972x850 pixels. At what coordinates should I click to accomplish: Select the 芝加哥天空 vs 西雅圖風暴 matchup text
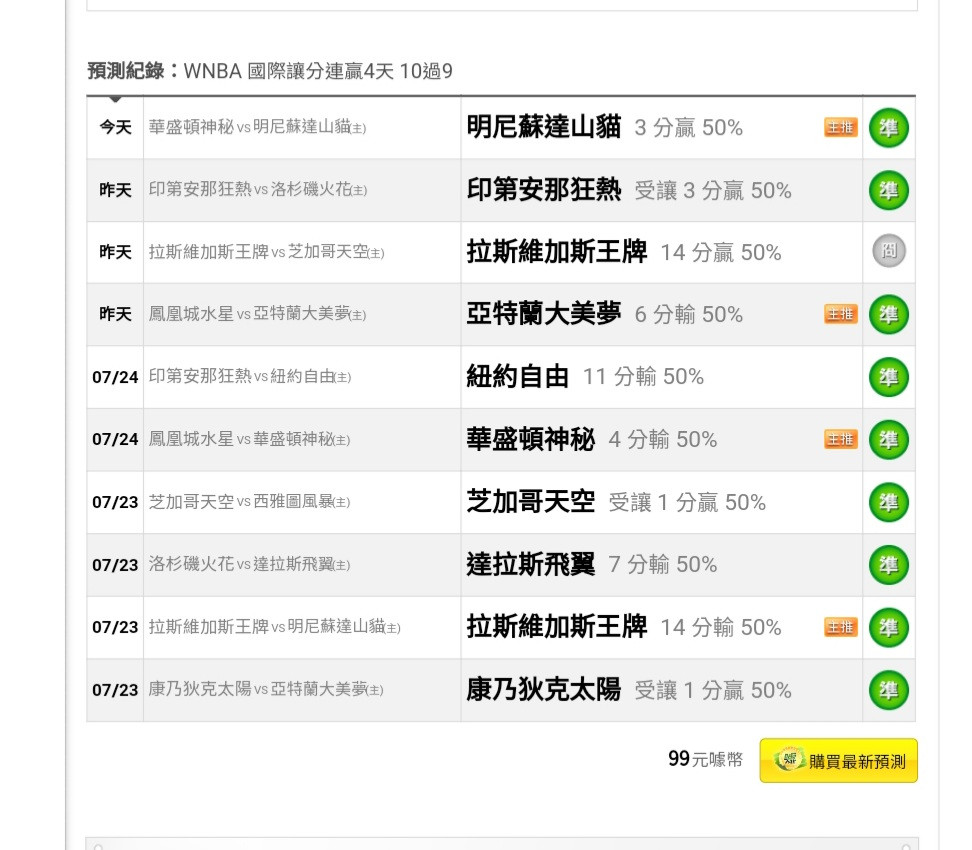point(249,501)
